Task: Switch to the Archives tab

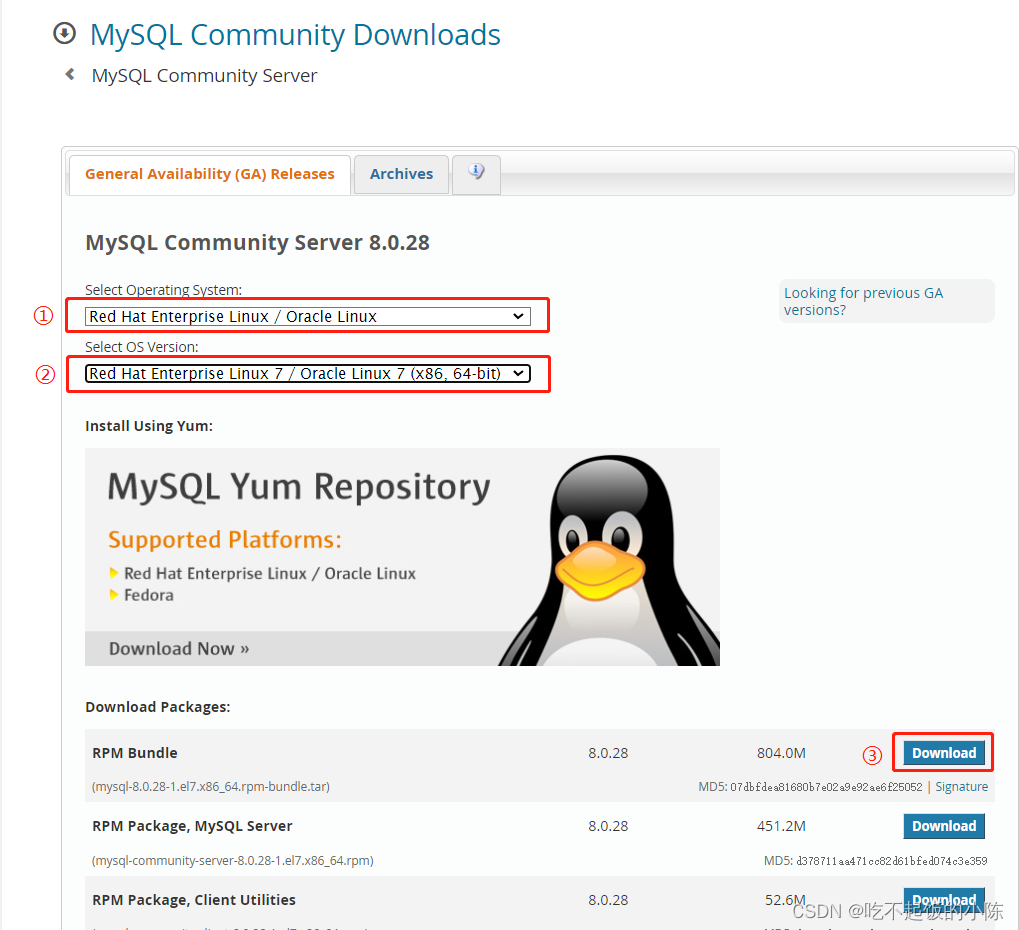Action: (x=401, y=174)
